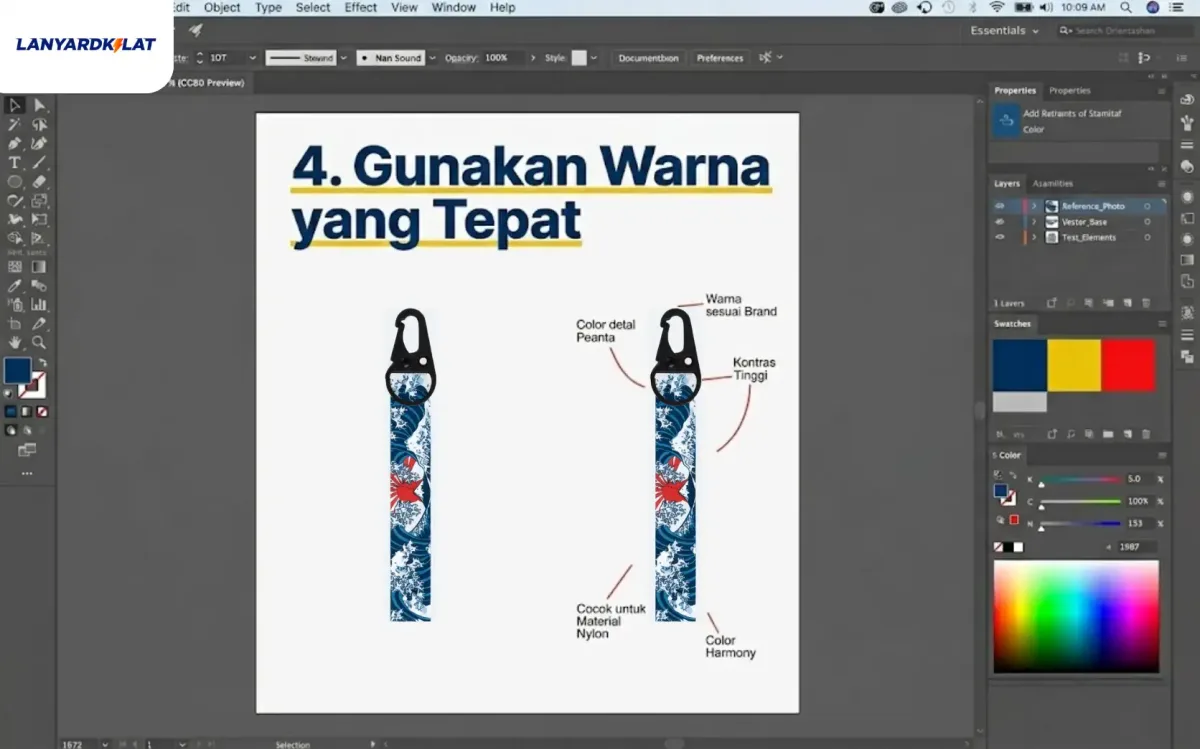Click the Documentbion button
The image size is (1200, 749).
click(648, 58)
